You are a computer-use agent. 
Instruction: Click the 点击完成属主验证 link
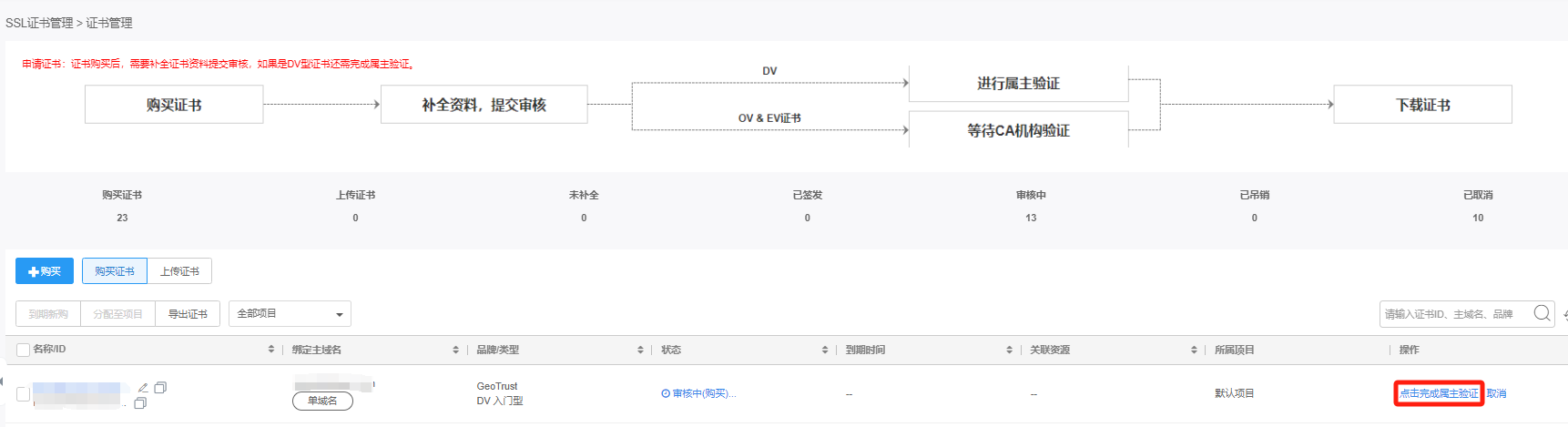pos(1439,393)
